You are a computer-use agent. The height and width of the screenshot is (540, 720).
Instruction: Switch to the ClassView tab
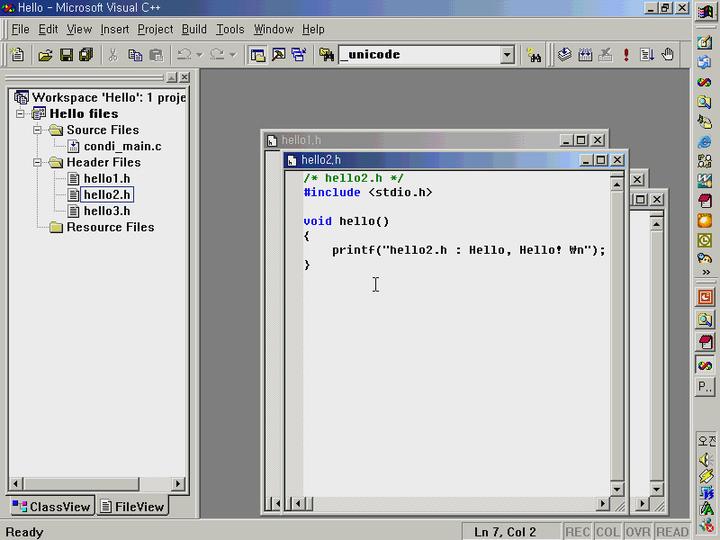click(51, 506)
